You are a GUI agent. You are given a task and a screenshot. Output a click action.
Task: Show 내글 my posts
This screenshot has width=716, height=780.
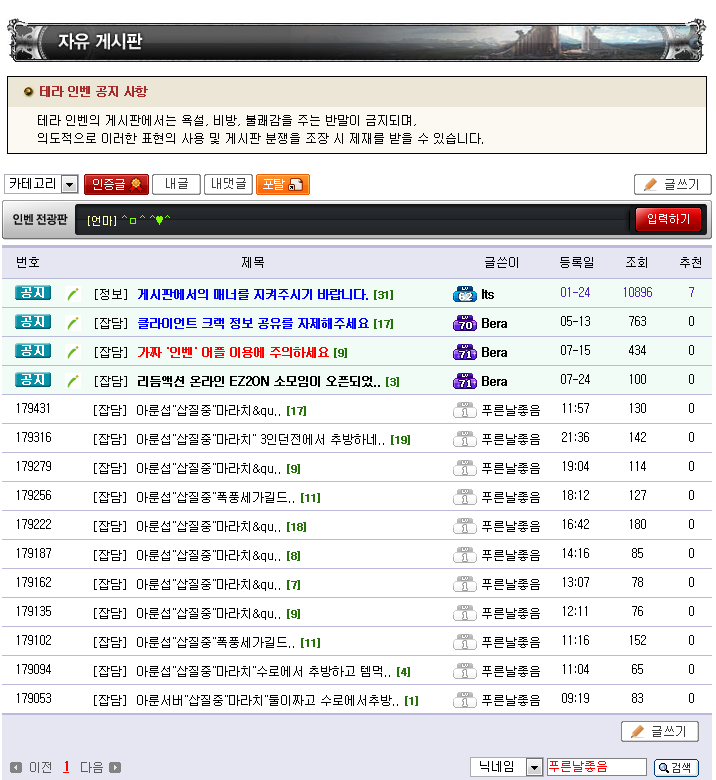coord(176,184)
